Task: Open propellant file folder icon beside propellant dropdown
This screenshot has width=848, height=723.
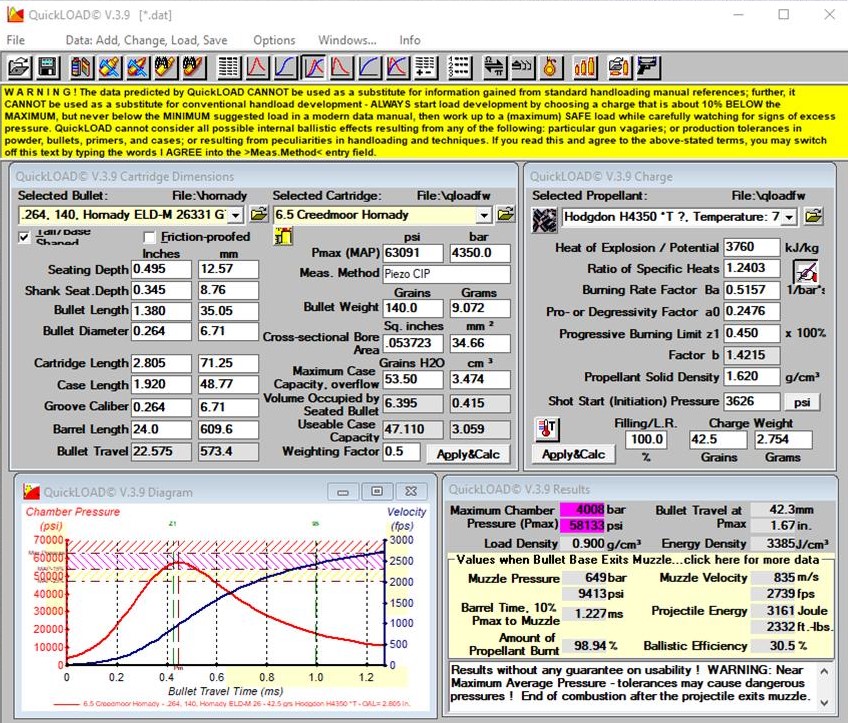Action: (813, 216)
